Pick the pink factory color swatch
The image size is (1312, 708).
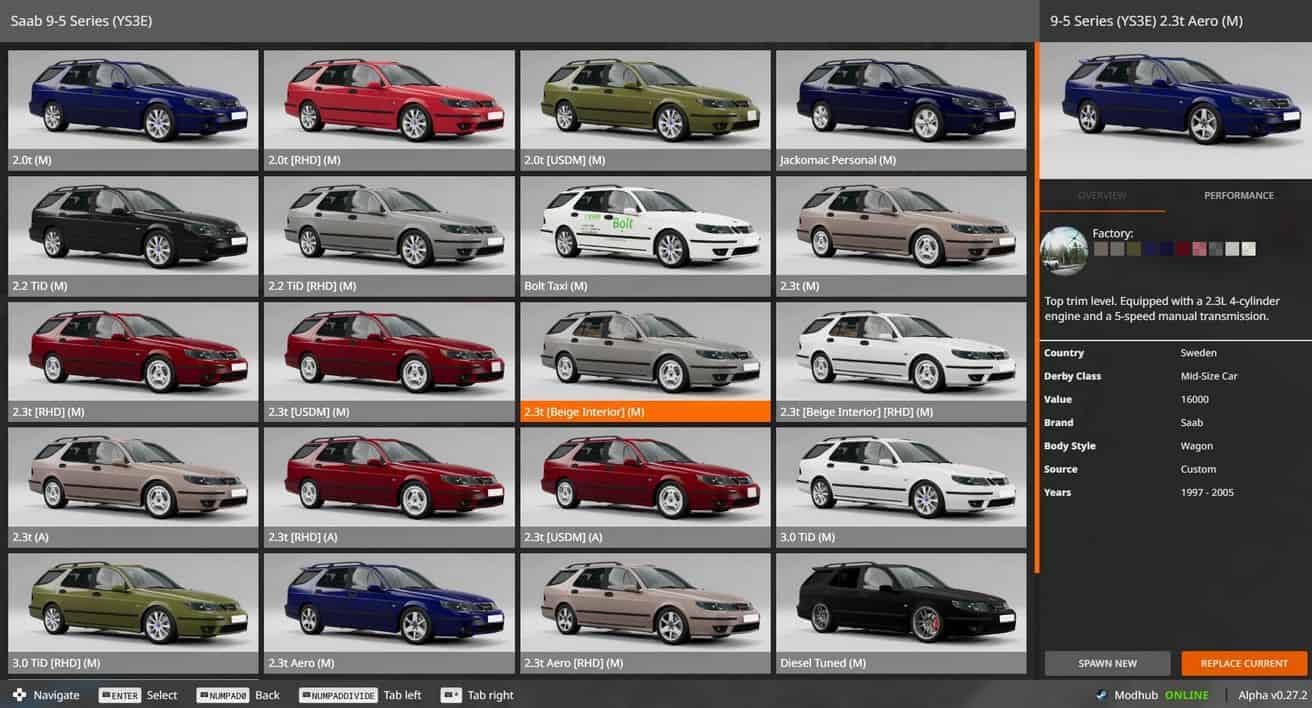tap(1199, 249)
